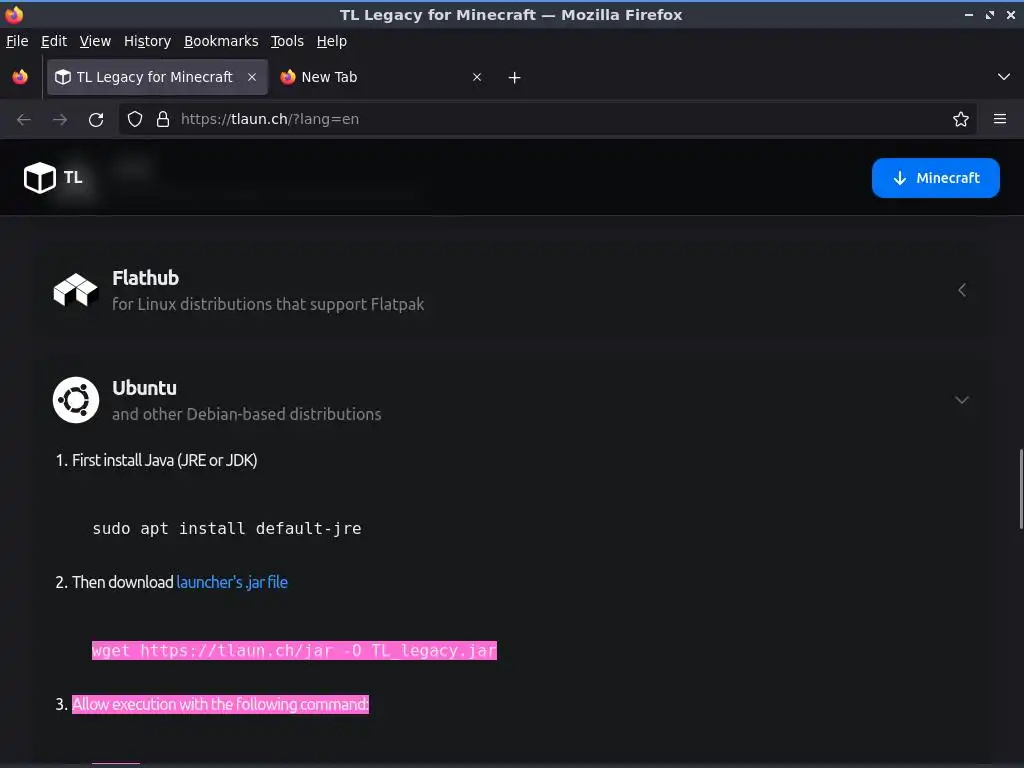The image size is (1024, 768).
Task: Go back with the back arrow
Action: pos(24,120)
